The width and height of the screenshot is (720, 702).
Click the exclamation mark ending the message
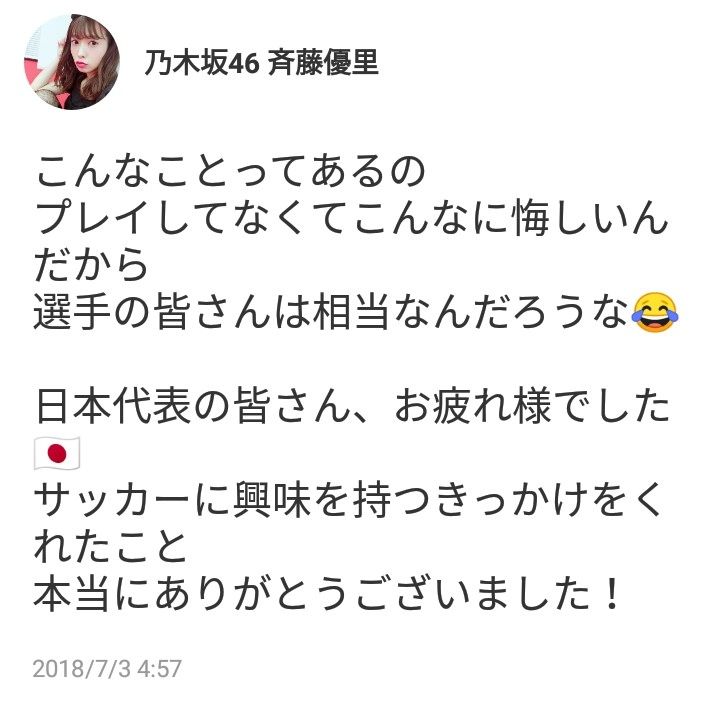click(x=611, y=595)
